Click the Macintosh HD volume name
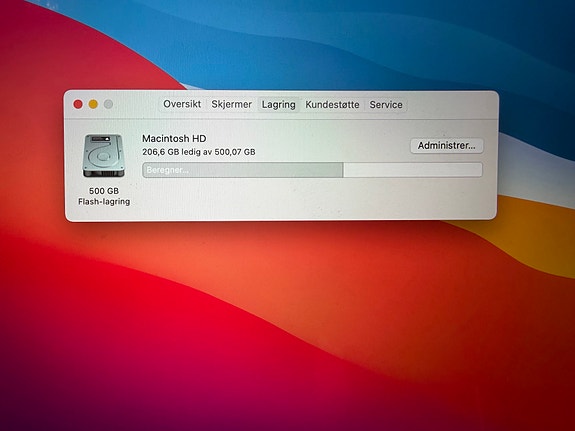 click(x=174, y=139)
